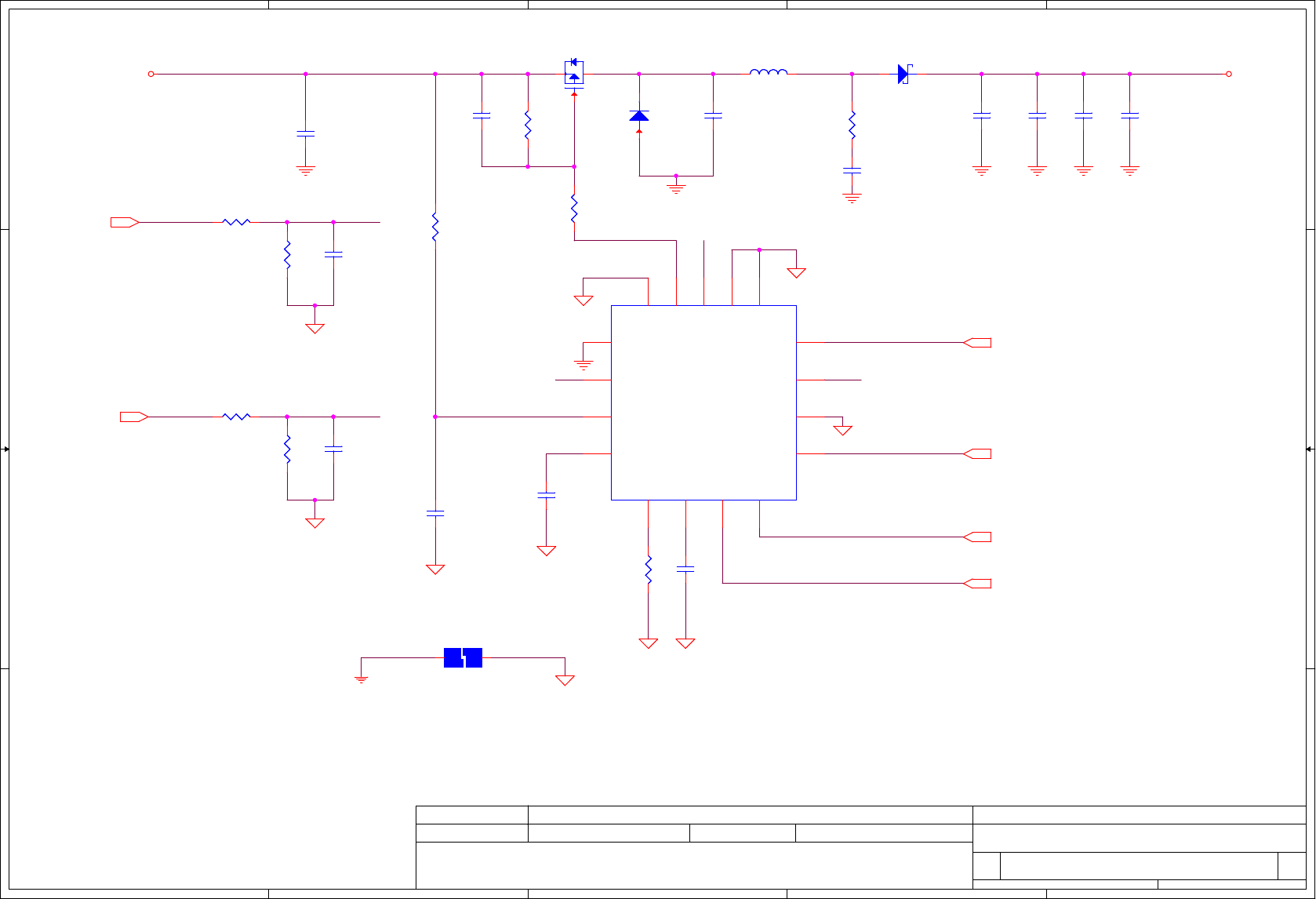Select triangle ground symbol right of blue jumper
Image resolution: width=1316 pixels, height=899 pixels.
click(x=565, y=680)
